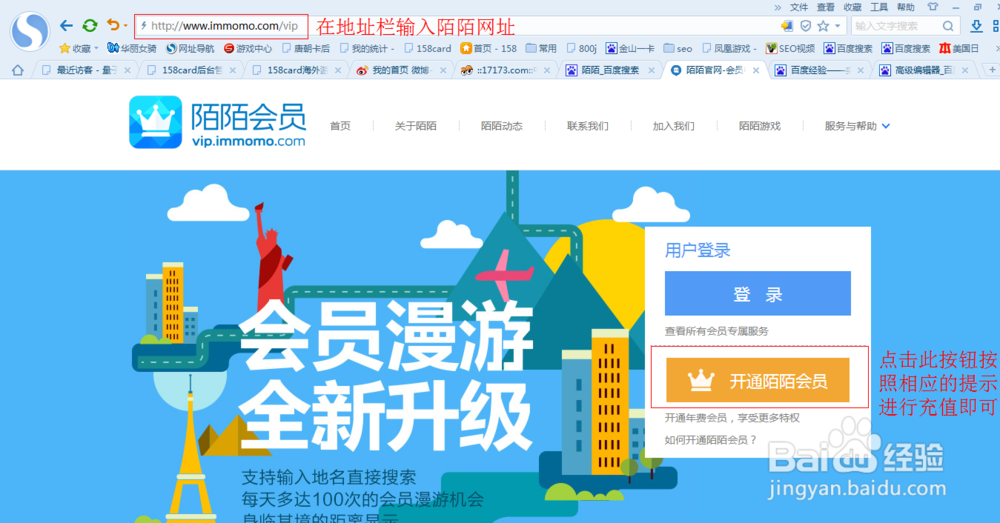Click the star bookmark icon in address bar
1000x523 pixels.
[823, 26]
